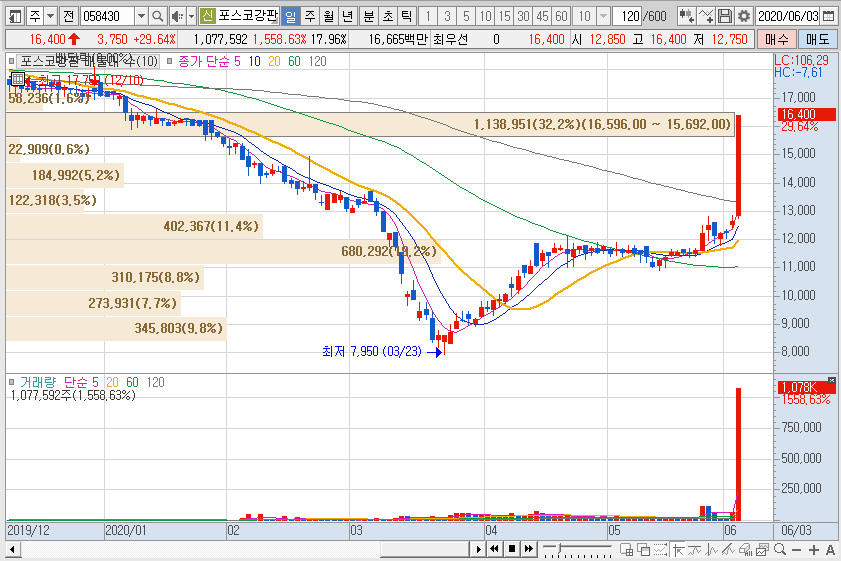Select 년 yearly chart period
The height and width of the screenshot is (561, 841).
[348, 16]
